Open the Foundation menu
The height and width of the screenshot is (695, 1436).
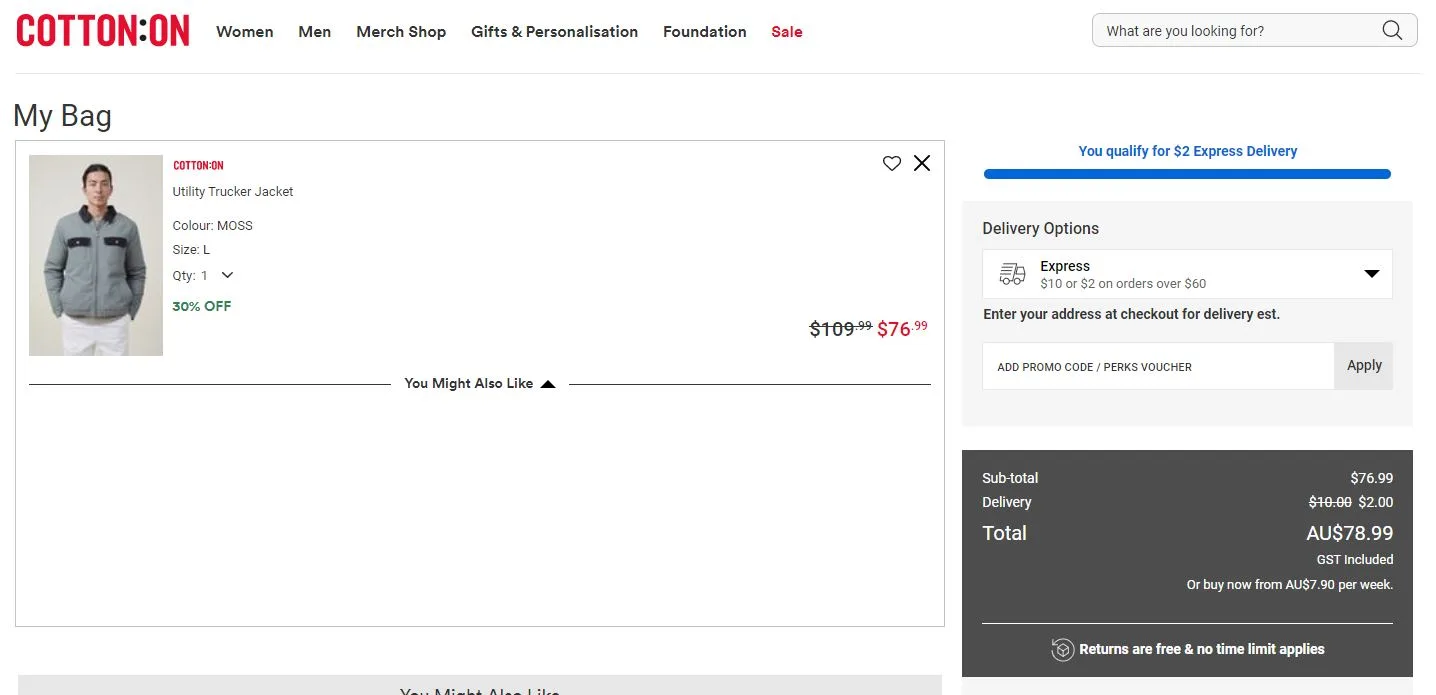[x=705, y=32]
